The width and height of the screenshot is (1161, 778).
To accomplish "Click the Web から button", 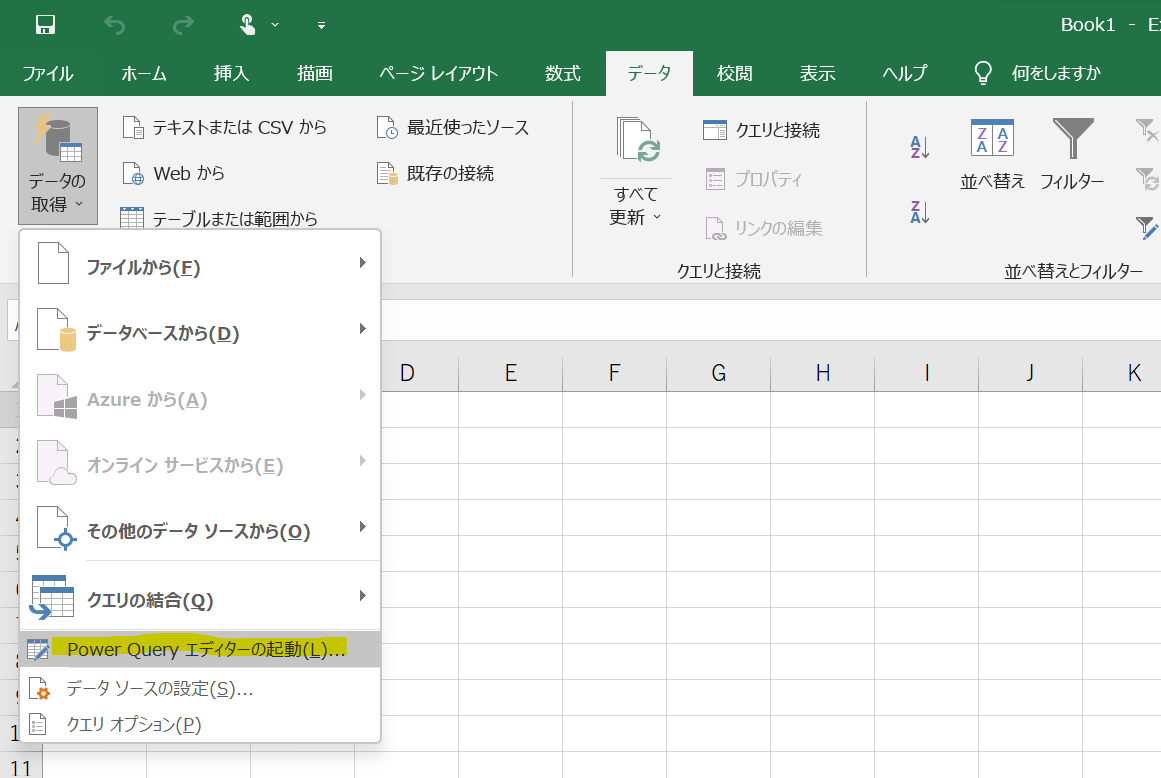I will click(x=173, y=174).
